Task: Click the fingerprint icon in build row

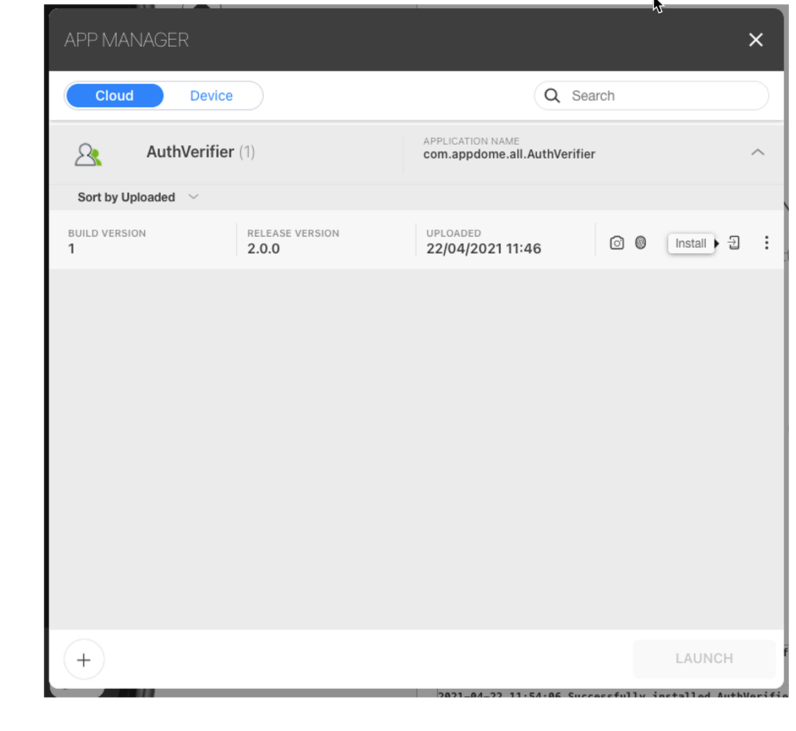Action: pyautogui.click(x=640, y=243)
